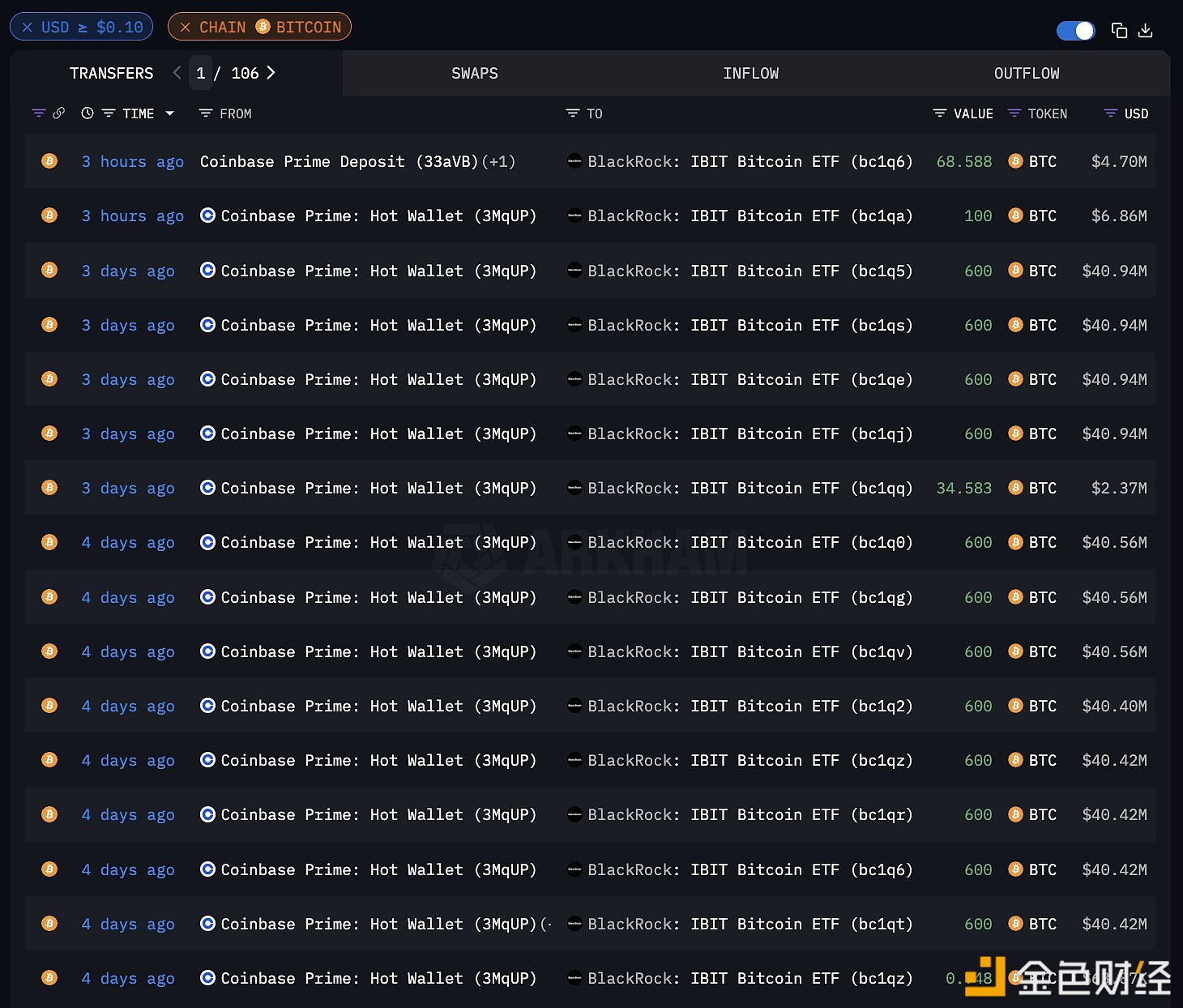Click the $4.70M USD amount

click(x=1119, y=162)
